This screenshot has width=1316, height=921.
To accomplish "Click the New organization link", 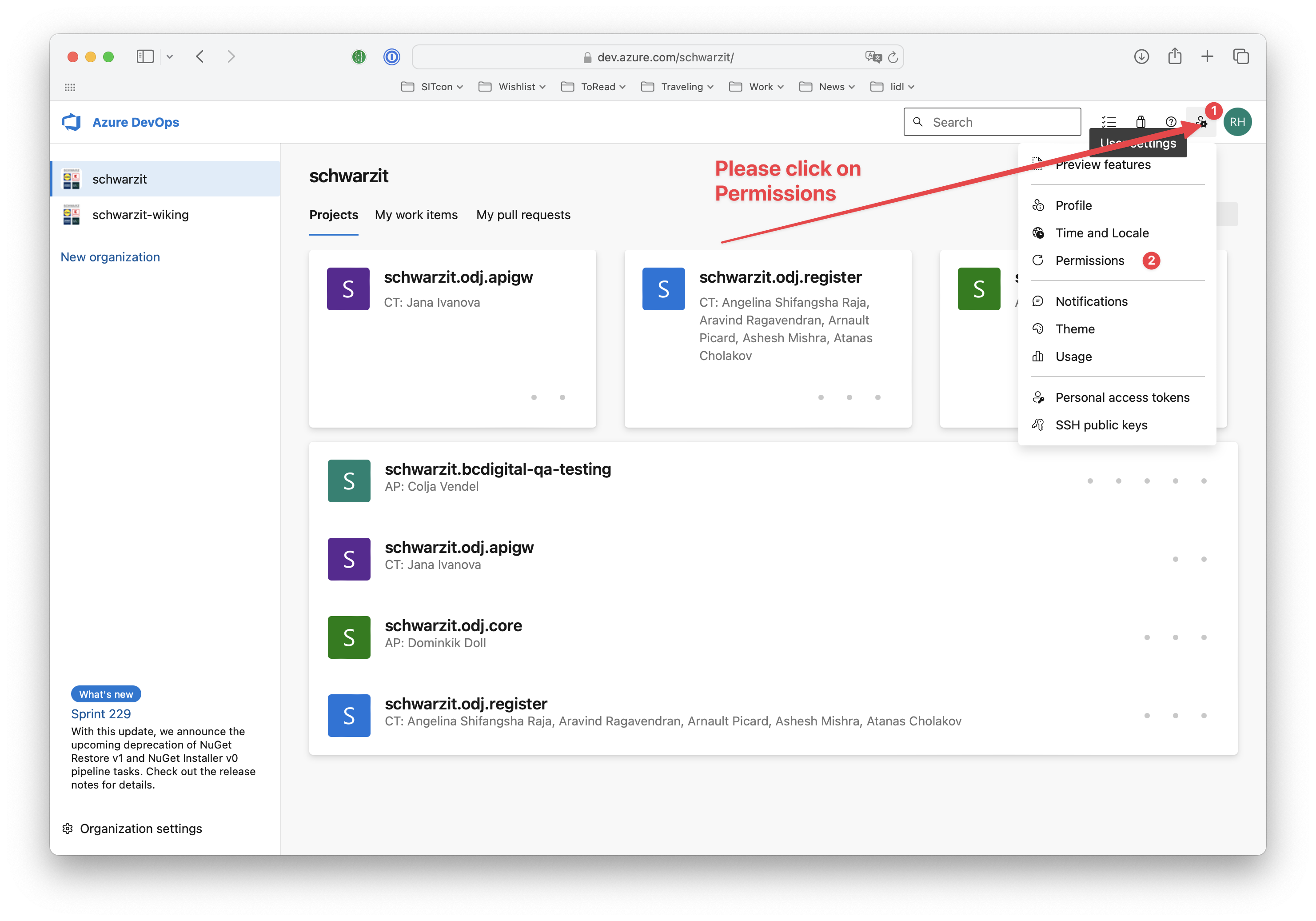I will (x=110, y=257).
